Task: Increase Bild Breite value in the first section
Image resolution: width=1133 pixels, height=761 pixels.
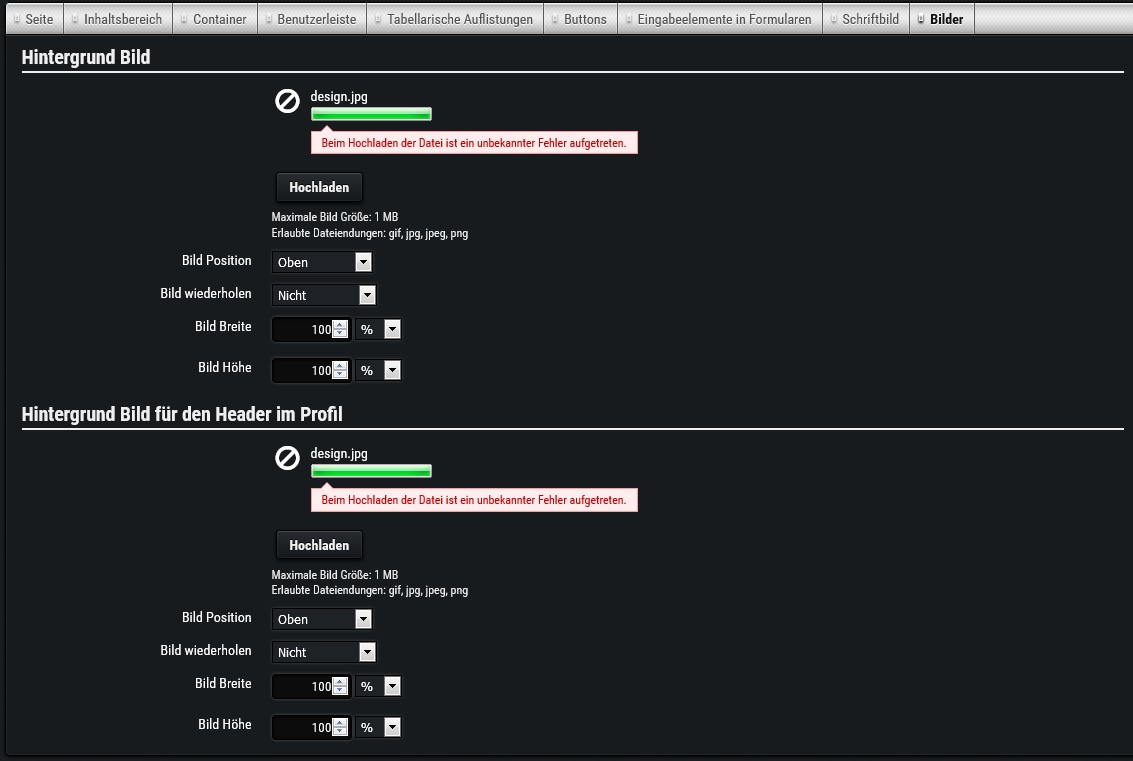Action: click(x=340, y=324)
